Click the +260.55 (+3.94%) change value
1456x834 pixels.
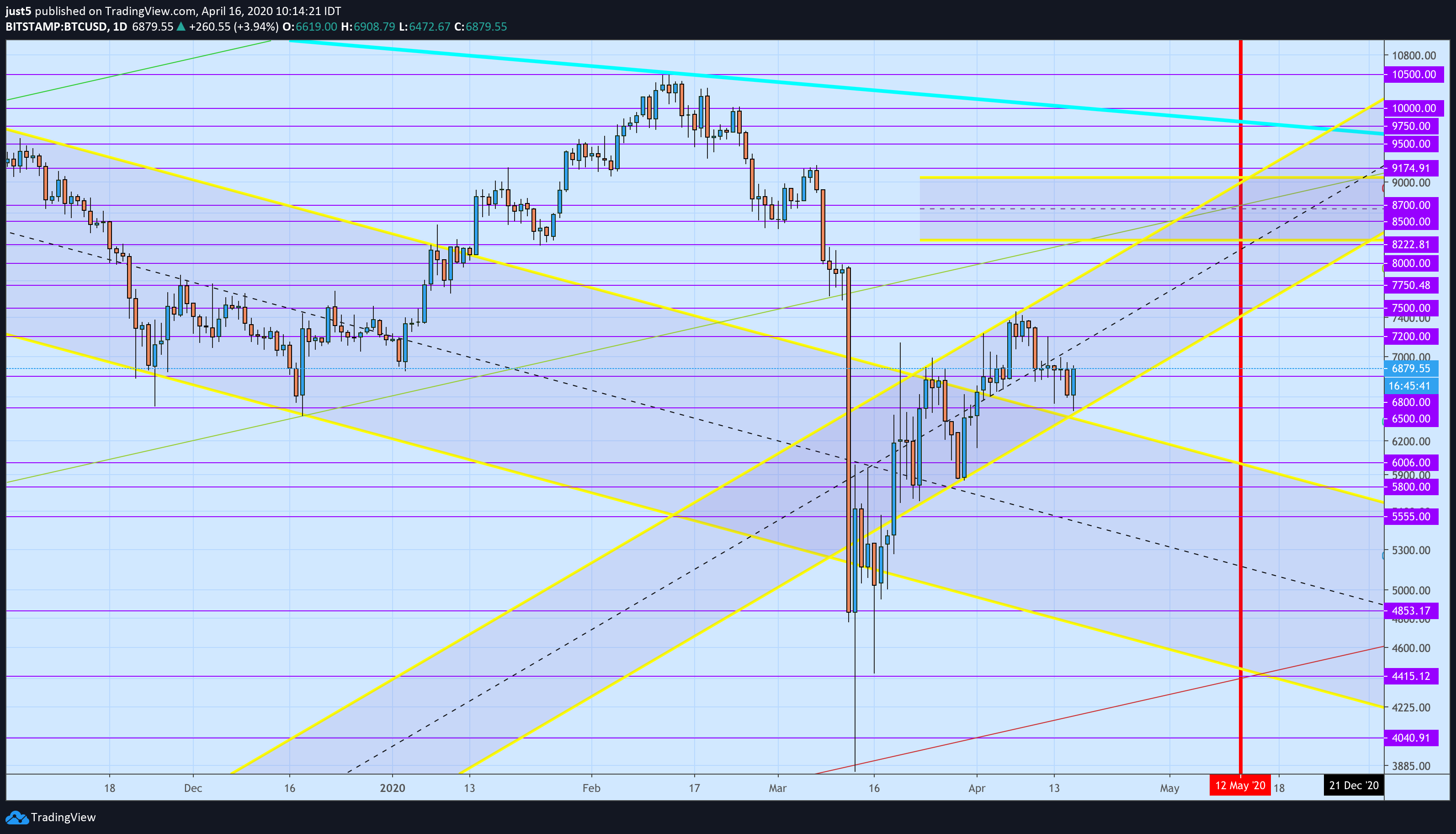coord(234,27)
